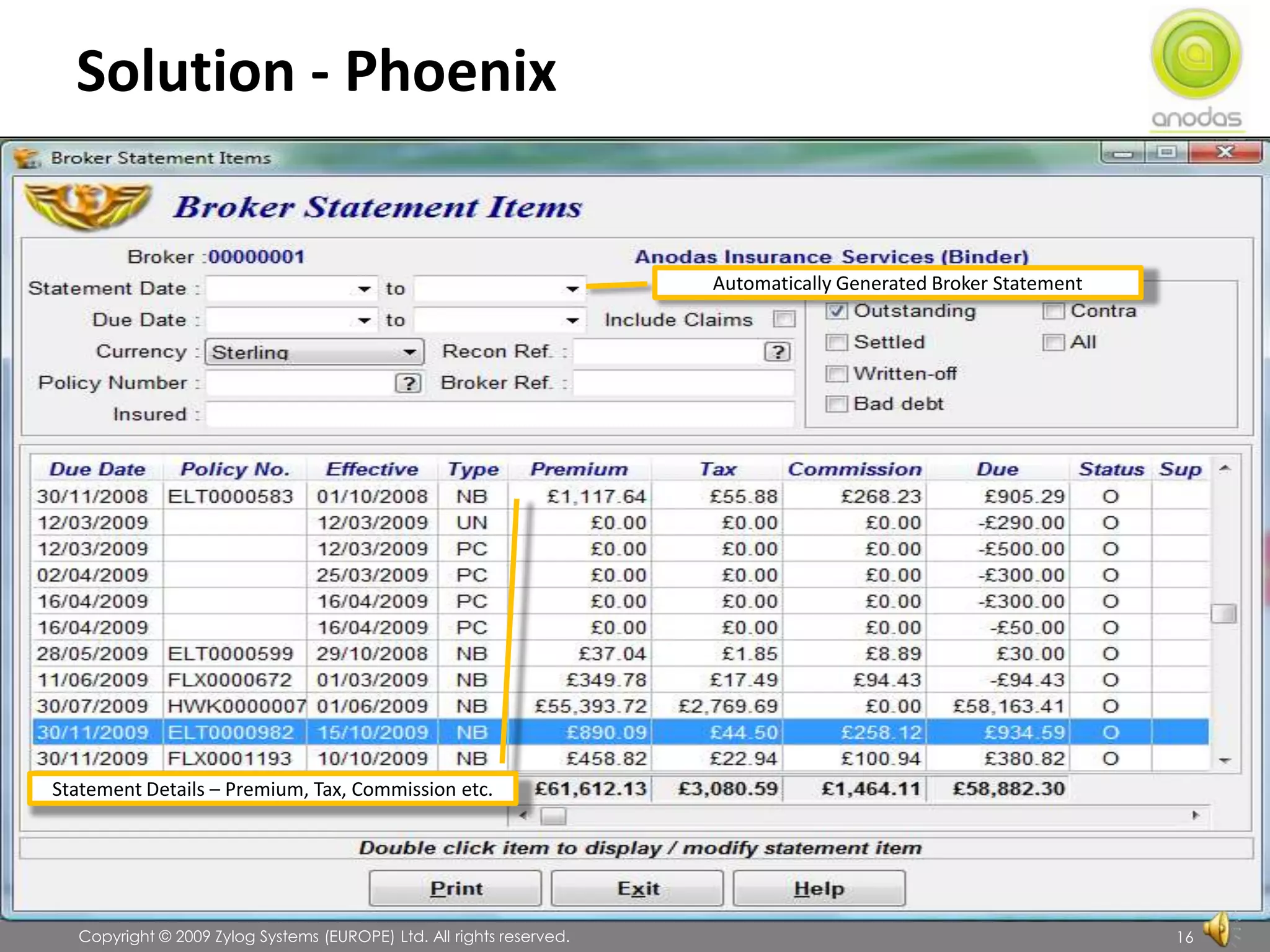Screen dimensions: 1270x952
Task: Open the Statement Date end dropdown
Action: pyautogui.click(x=572, y=289)
